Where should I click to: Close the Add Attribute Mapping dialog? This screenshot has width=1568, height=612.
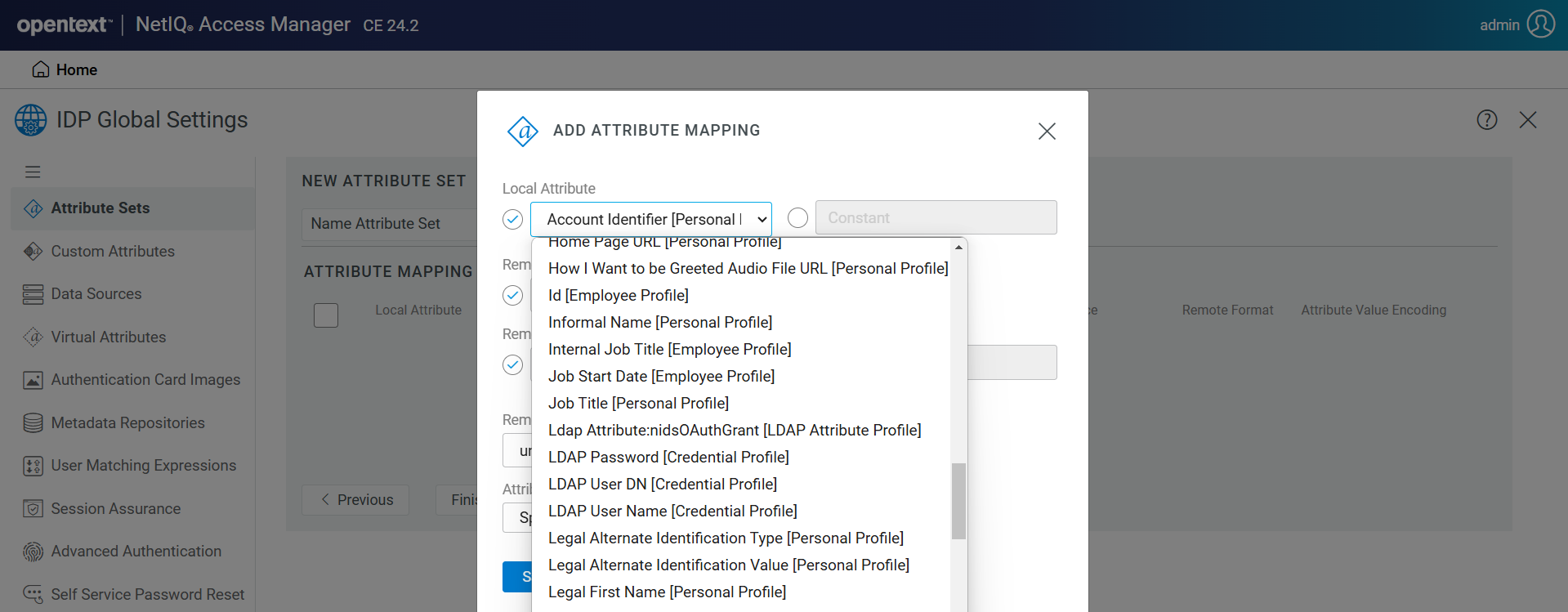point(1047,131)
